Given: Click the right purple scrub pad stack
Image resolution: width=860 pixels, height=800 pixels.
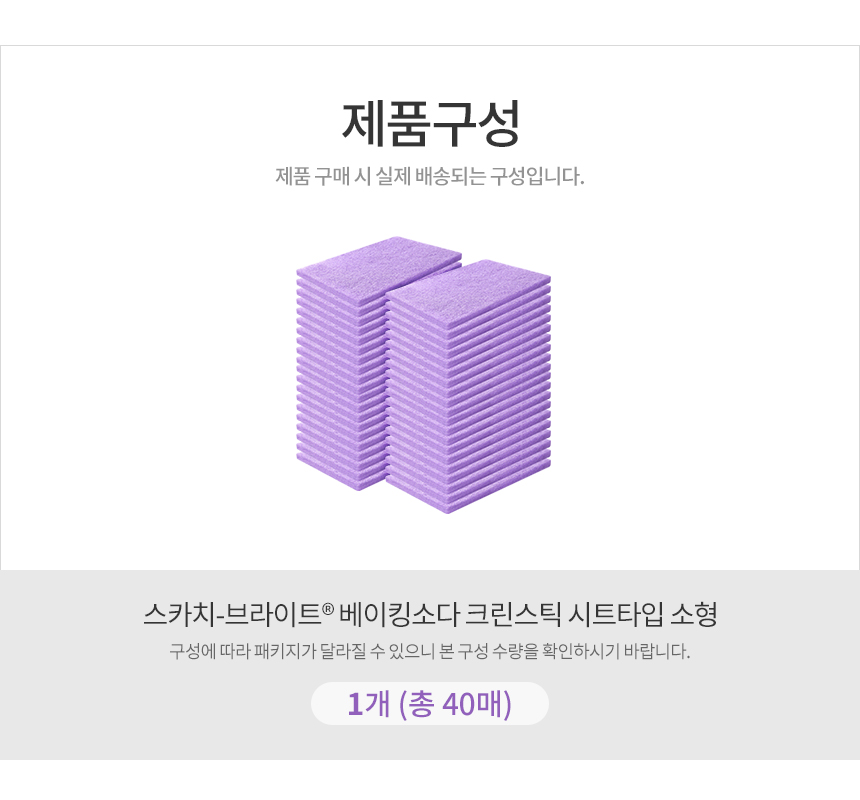Looking at the screenshot, I should click(468, 387).
